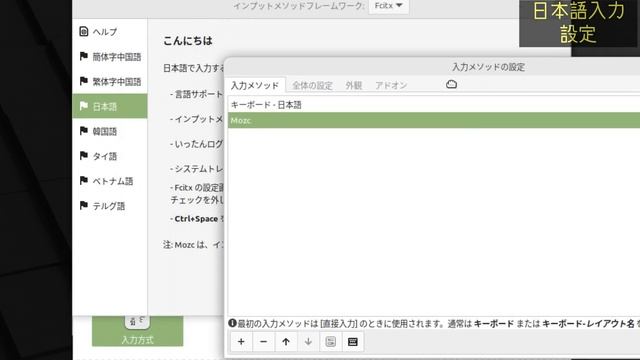Screen dimensions: 640x360
Task: Open keyboard layout icon button
Action: tap(353, 342)
